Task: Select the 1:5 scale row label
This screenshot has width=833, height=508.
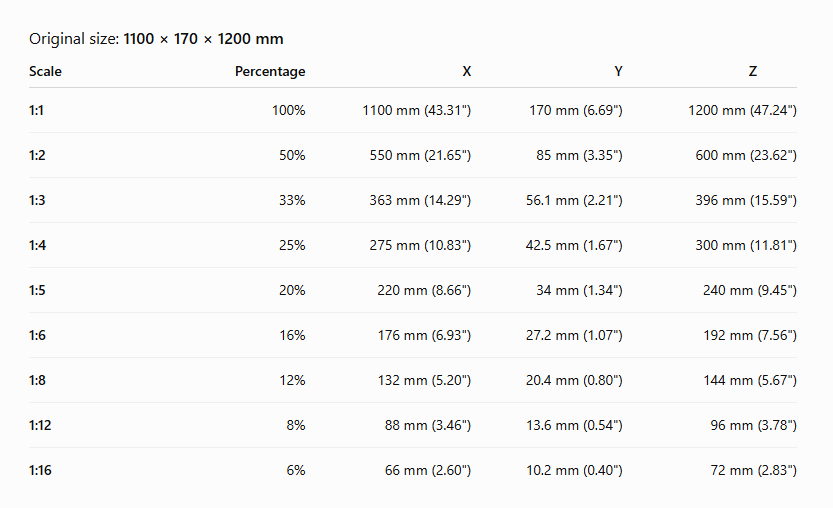Action: 37,290
